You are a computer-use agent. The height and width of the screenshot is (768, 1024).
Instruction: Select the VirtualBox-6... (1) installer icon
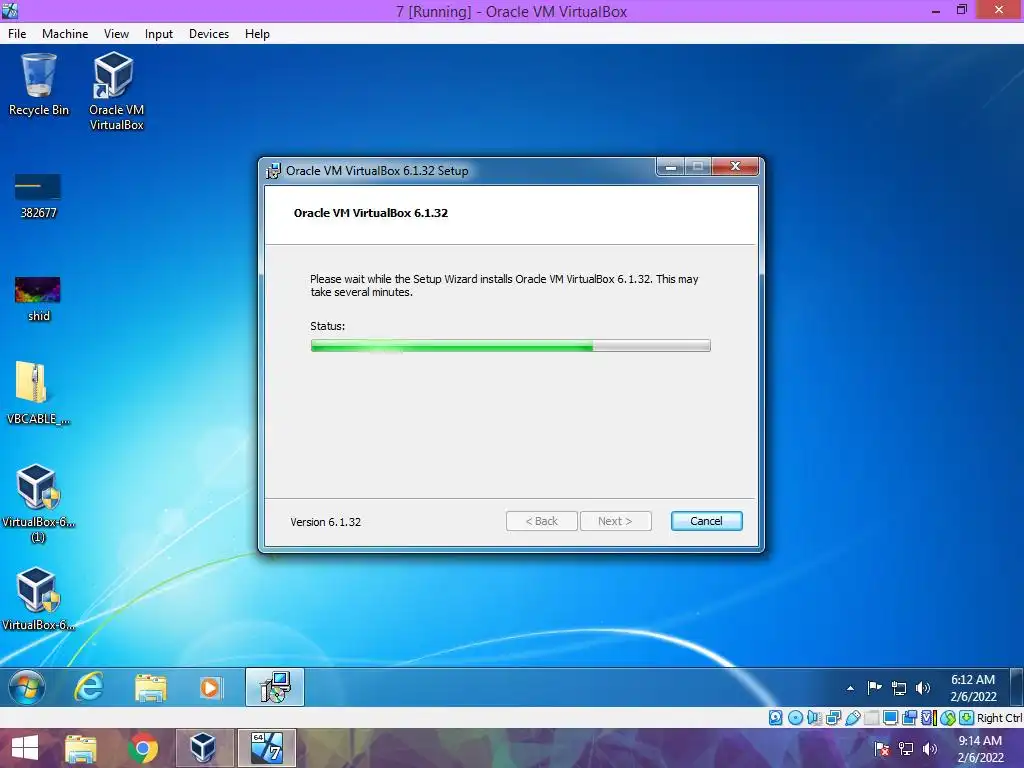39,503
